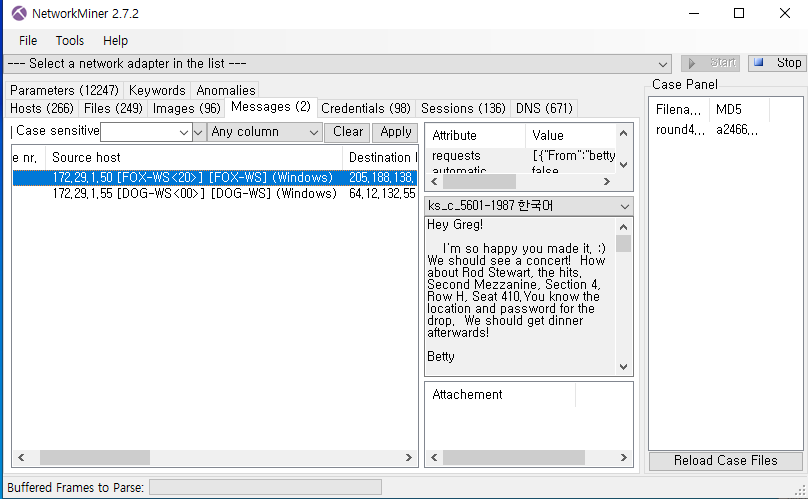The width and height of the screenshot is (808, 499).
Task: Click the Source host column header
Action: pos(194,158)
